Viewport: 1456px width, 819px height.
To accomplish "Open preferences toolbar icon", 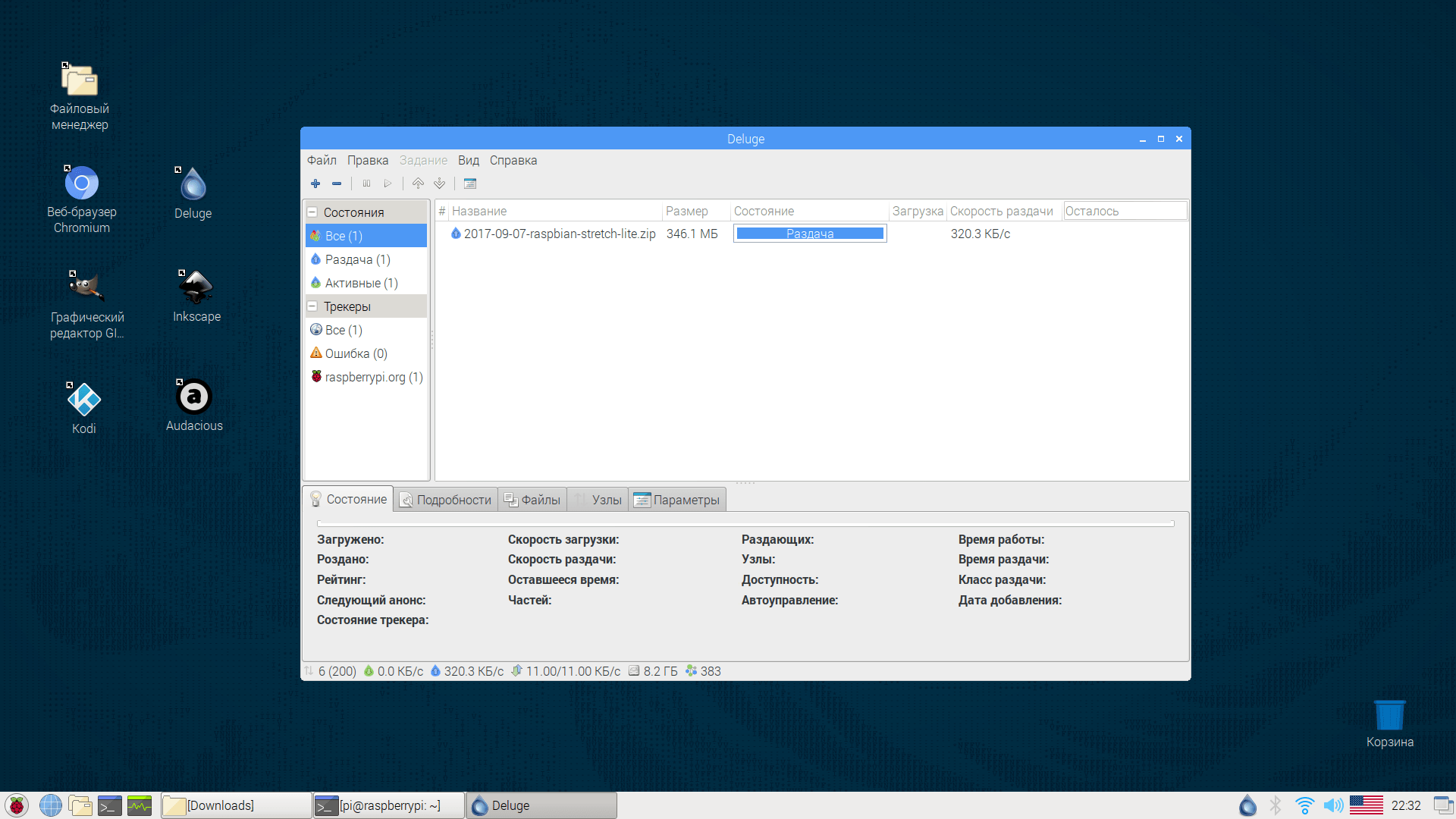I will pyautogui.click(x=470, y=184).
